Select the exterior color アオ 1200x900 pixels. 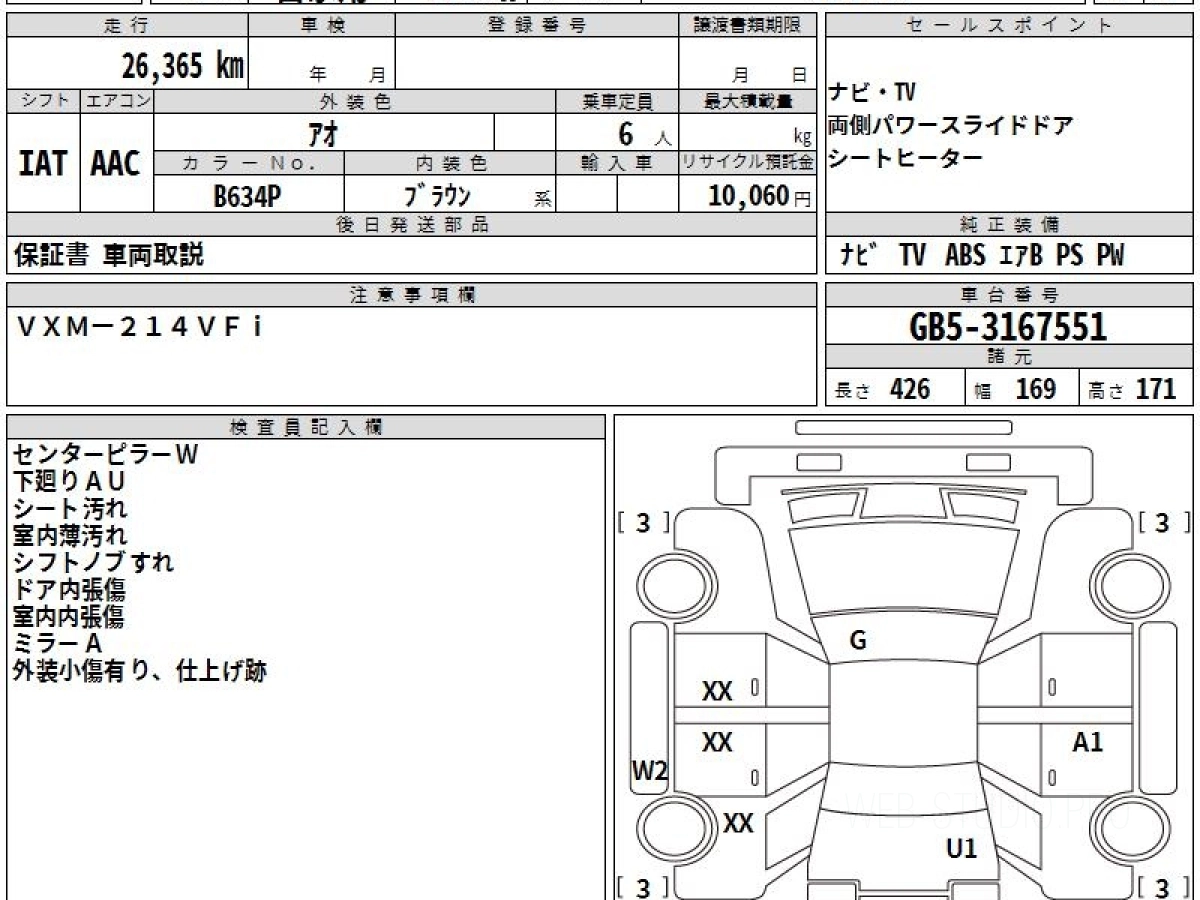click(x=325, y=133)
